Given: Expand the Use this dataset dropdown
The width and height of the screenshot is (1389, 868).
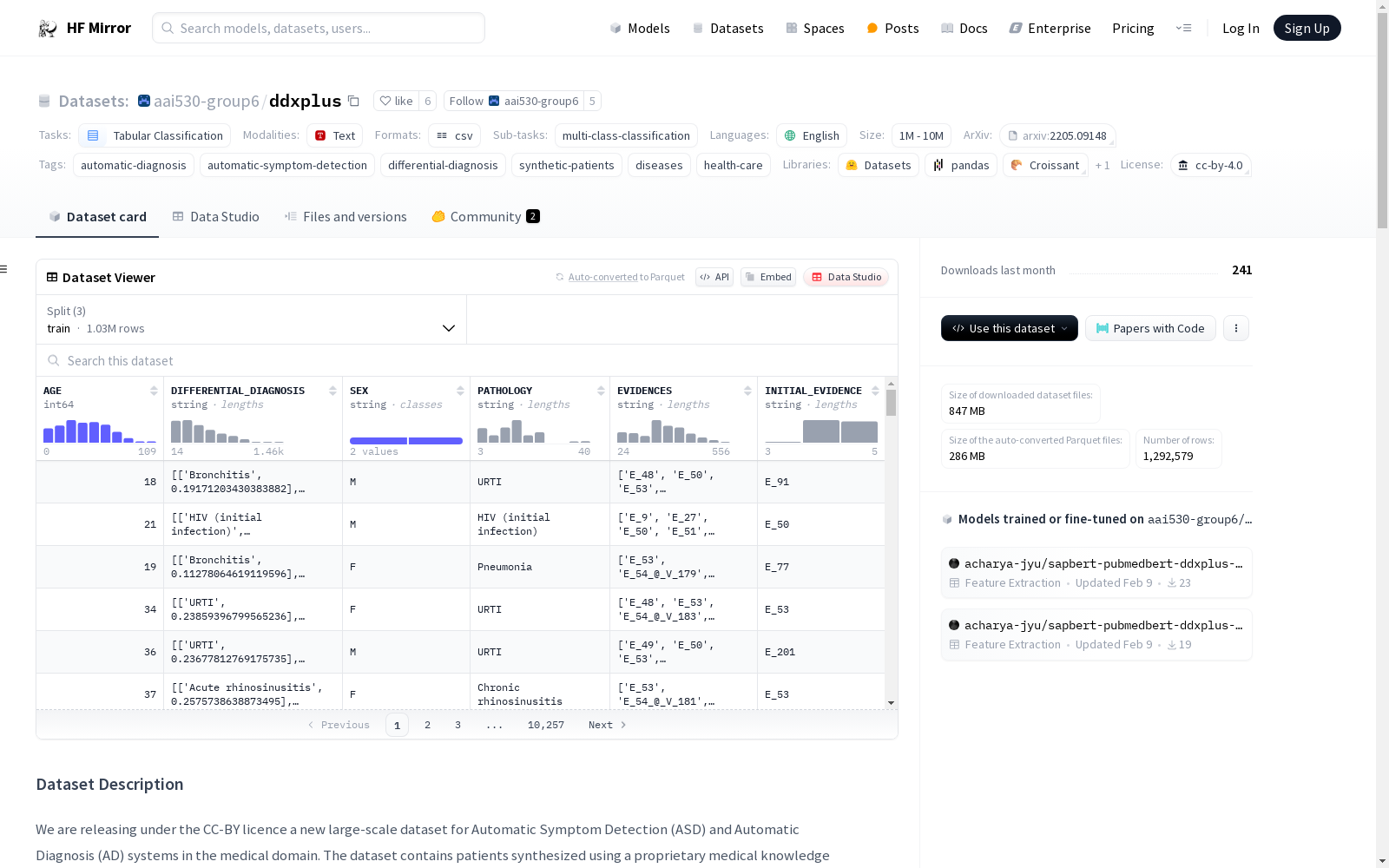Looking at the screenshot, I should pos(1010,328).
